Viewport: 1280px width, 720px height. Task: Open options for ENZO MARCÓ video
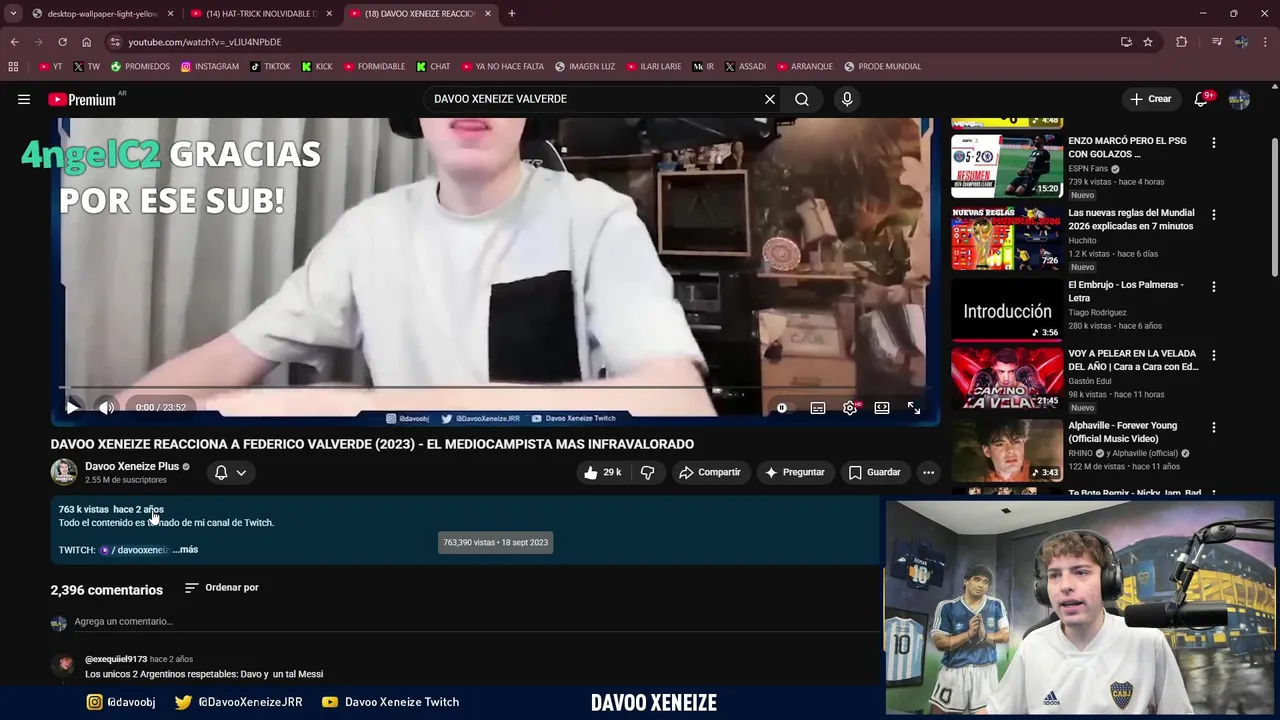point(1214,143)
